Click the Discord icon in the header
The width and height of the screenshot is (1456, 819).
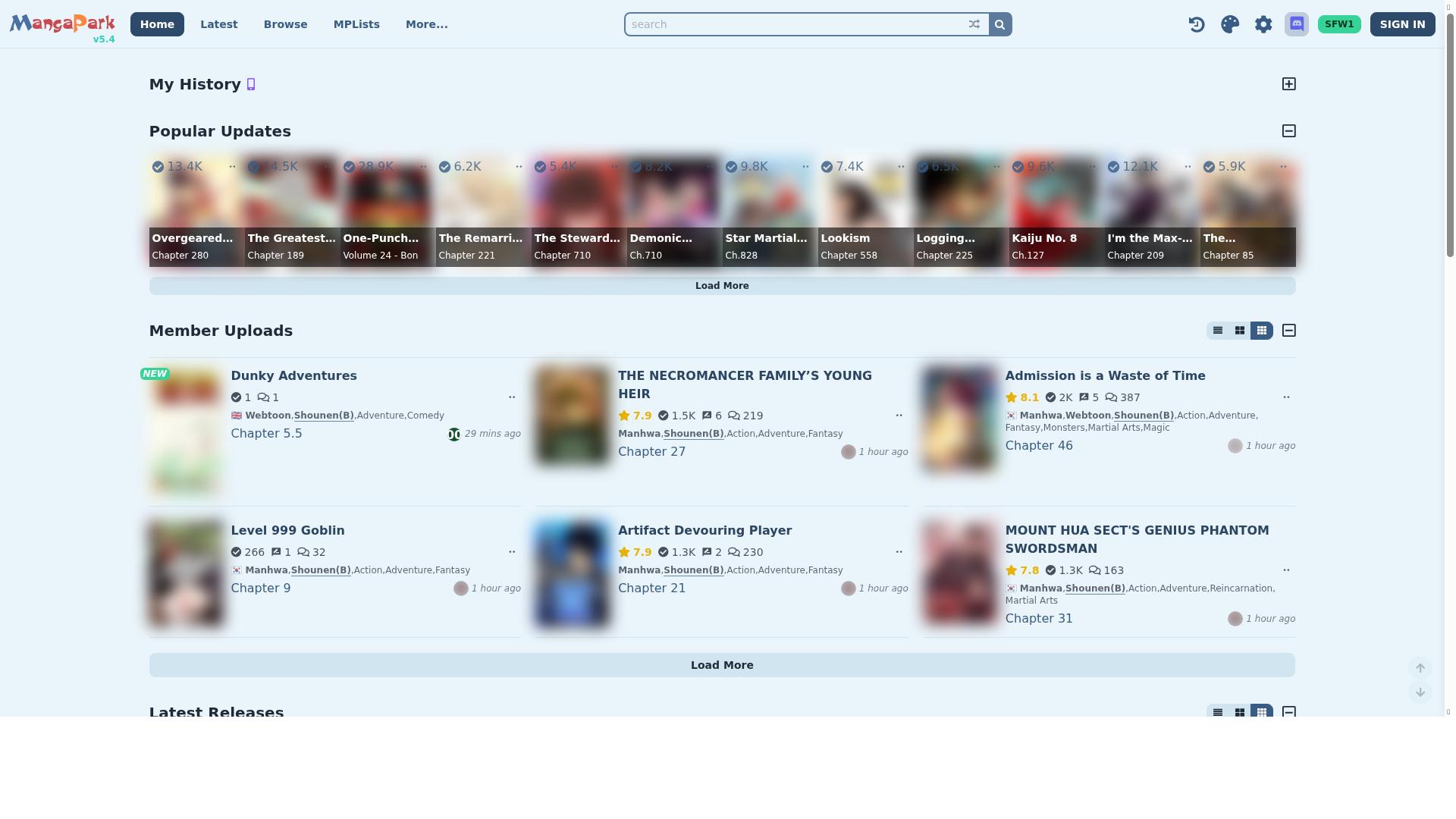pos(1297,24)
